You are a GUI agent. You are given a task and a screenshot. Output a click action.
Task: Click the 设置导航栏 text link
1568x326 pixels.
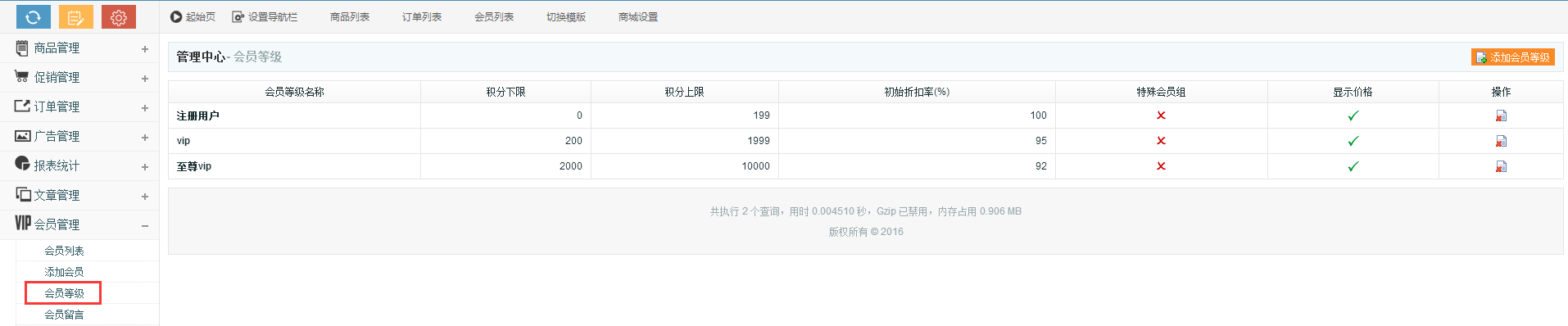[273, 16]
